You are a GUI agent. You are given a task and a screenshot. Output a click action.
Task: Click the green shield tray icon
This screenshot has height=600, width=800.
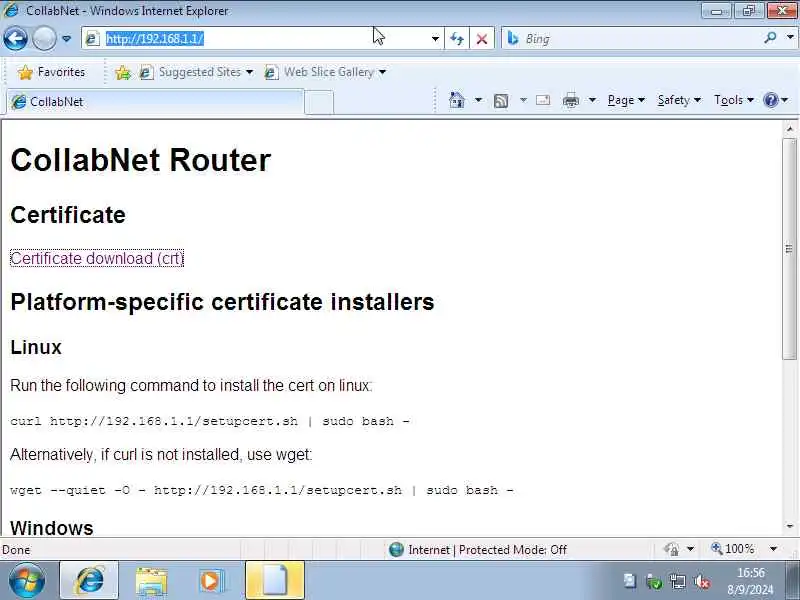pos(654,581)
